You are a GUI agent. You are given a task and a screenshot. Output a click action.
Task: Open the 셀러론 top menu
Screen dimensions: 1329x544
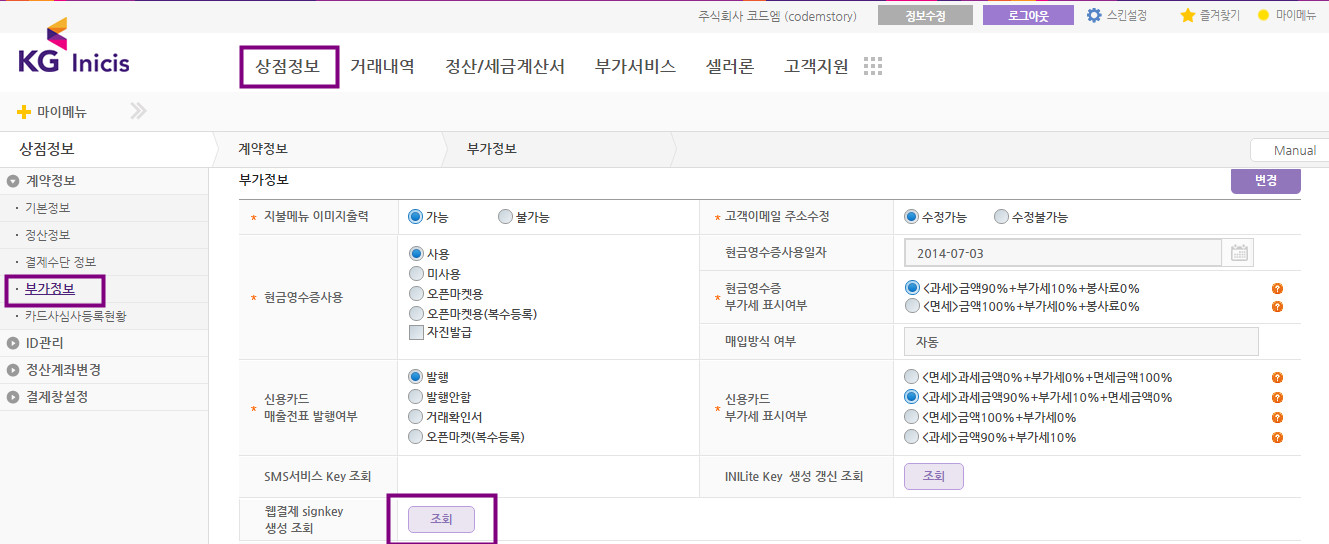click(x=730, y=67)
